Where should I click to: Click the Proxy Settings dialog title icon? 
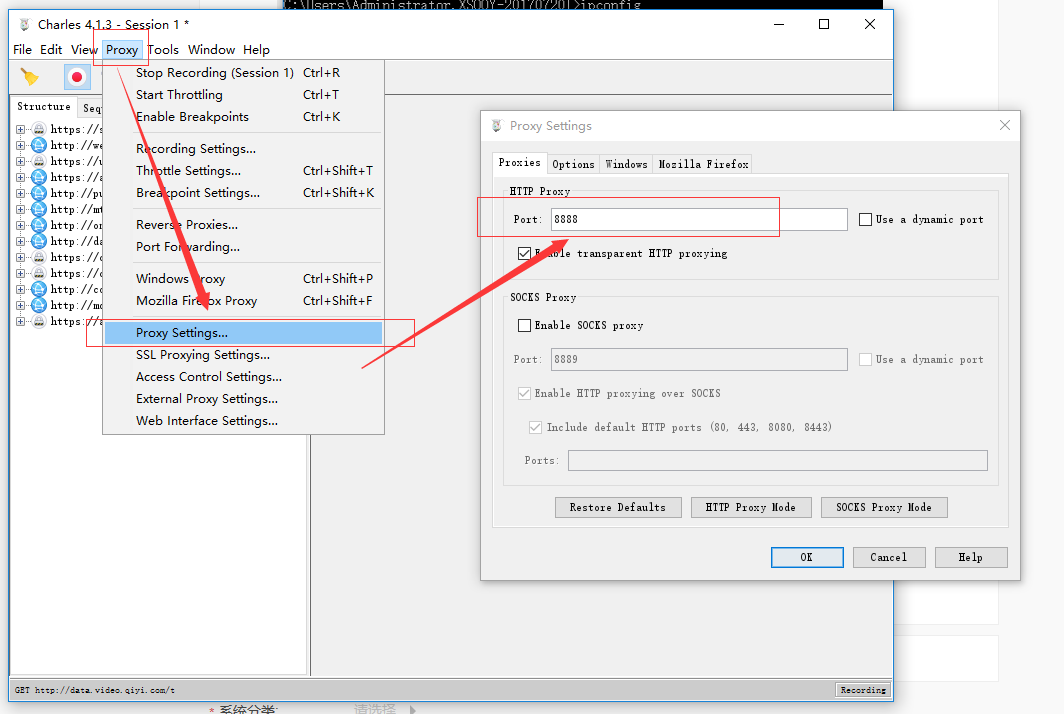497,126
